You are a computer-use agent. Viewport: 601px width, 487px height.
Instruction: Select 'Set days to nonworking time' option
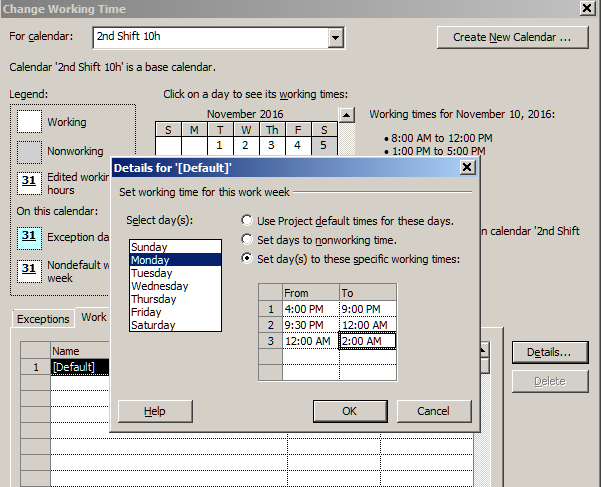pyautogui.click(x=247, y=239)
